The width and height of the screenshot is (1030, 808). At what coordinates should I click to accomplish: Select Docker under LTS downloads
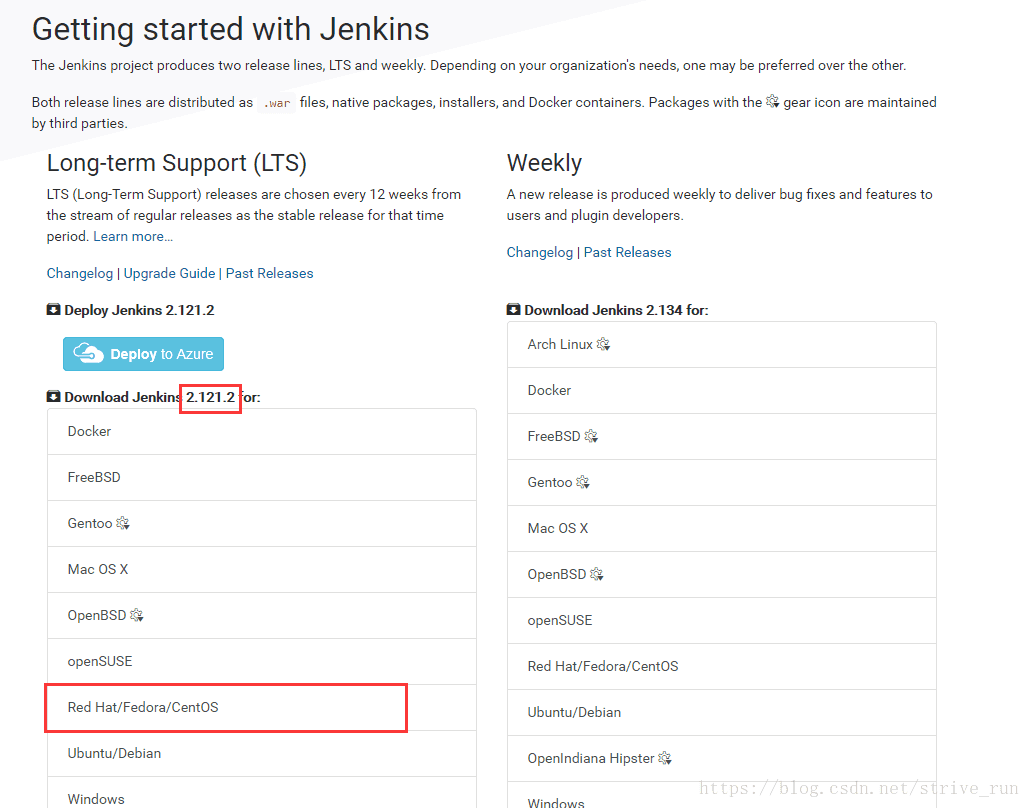coord(90,431)
